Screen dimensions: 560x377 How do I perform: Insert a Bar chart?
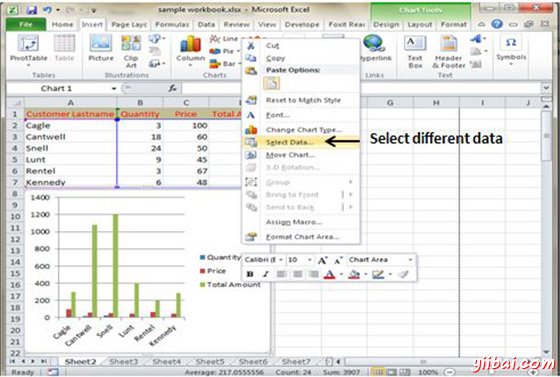(x=223, y=64)
